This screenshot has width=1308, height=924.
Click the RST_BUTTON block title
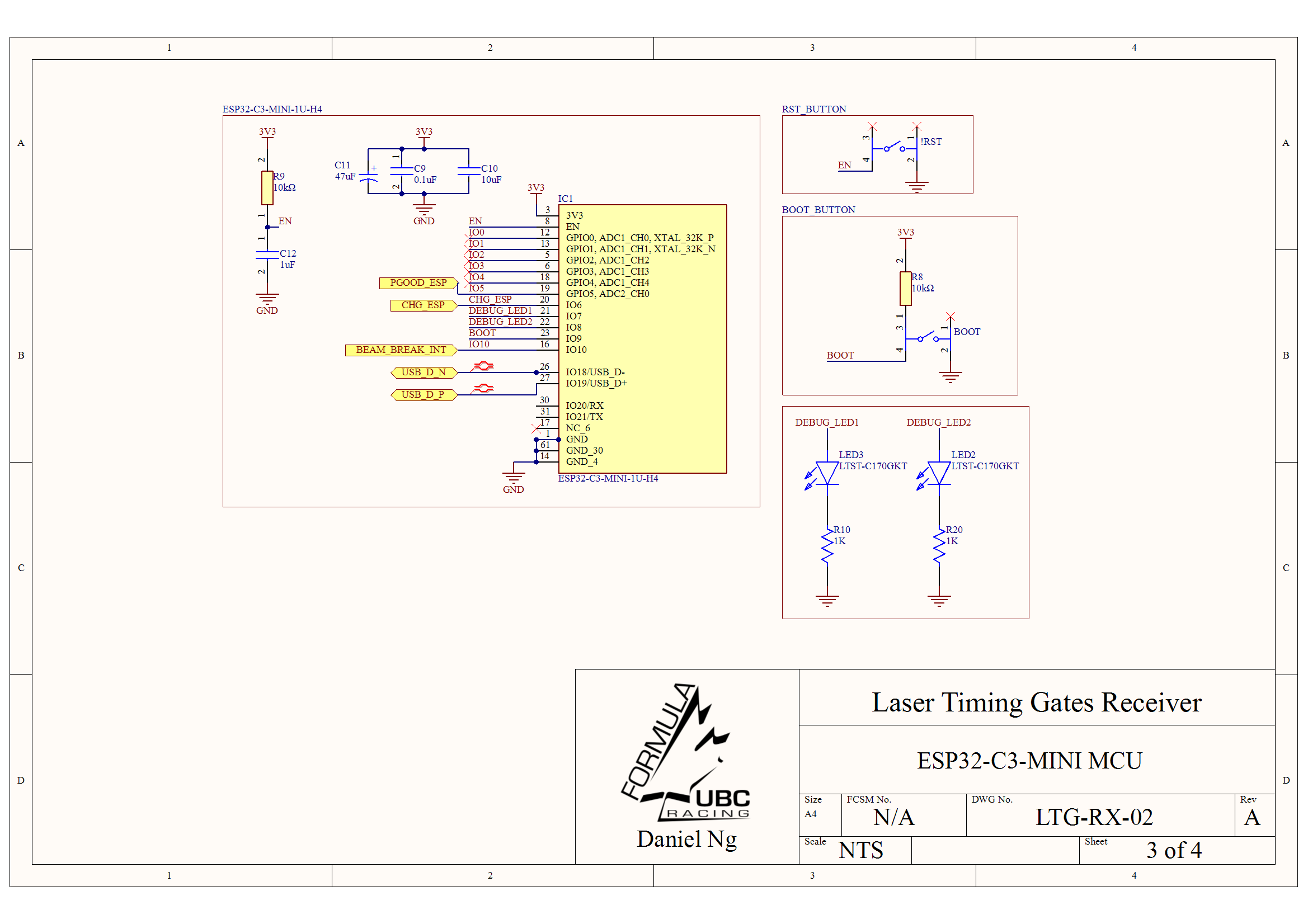[814, 110]
